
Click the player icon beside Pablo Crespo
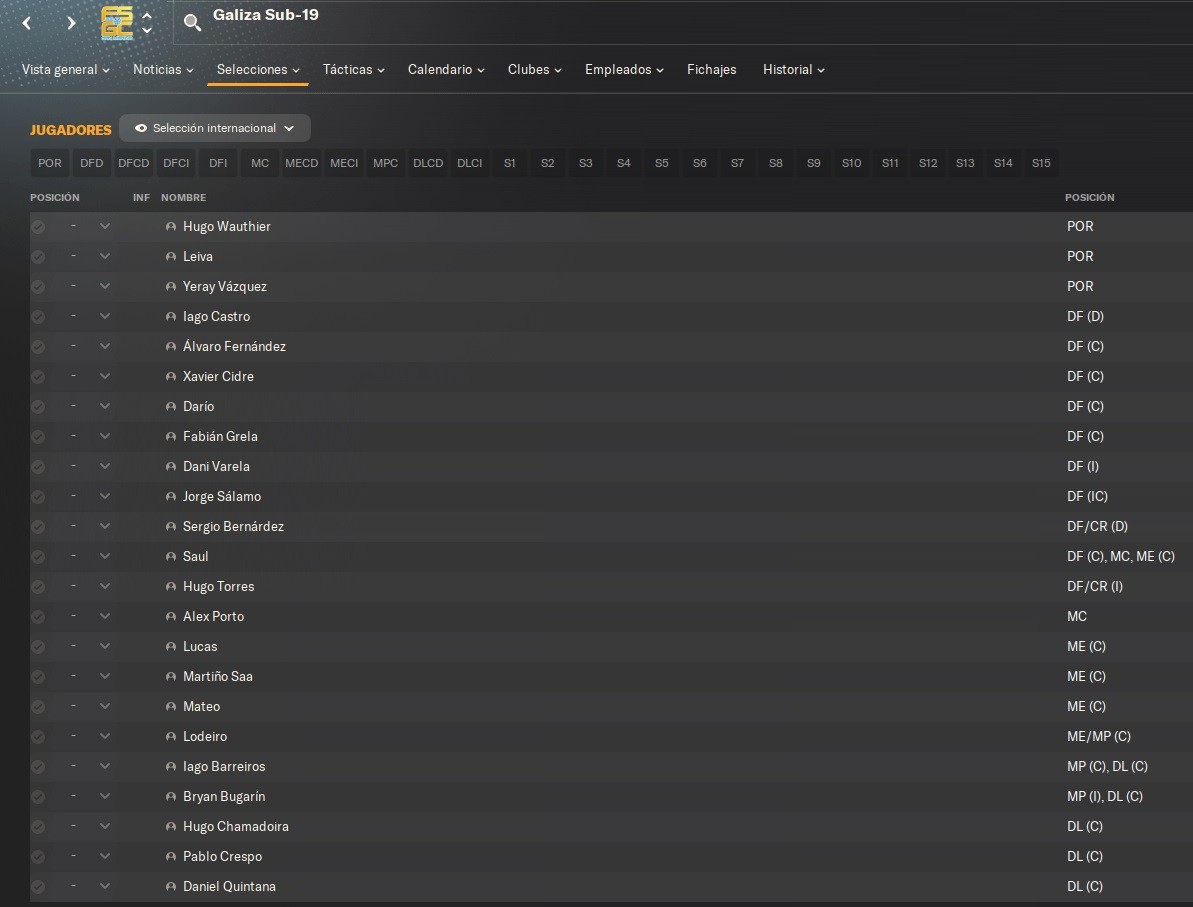(x=170, y=857)
